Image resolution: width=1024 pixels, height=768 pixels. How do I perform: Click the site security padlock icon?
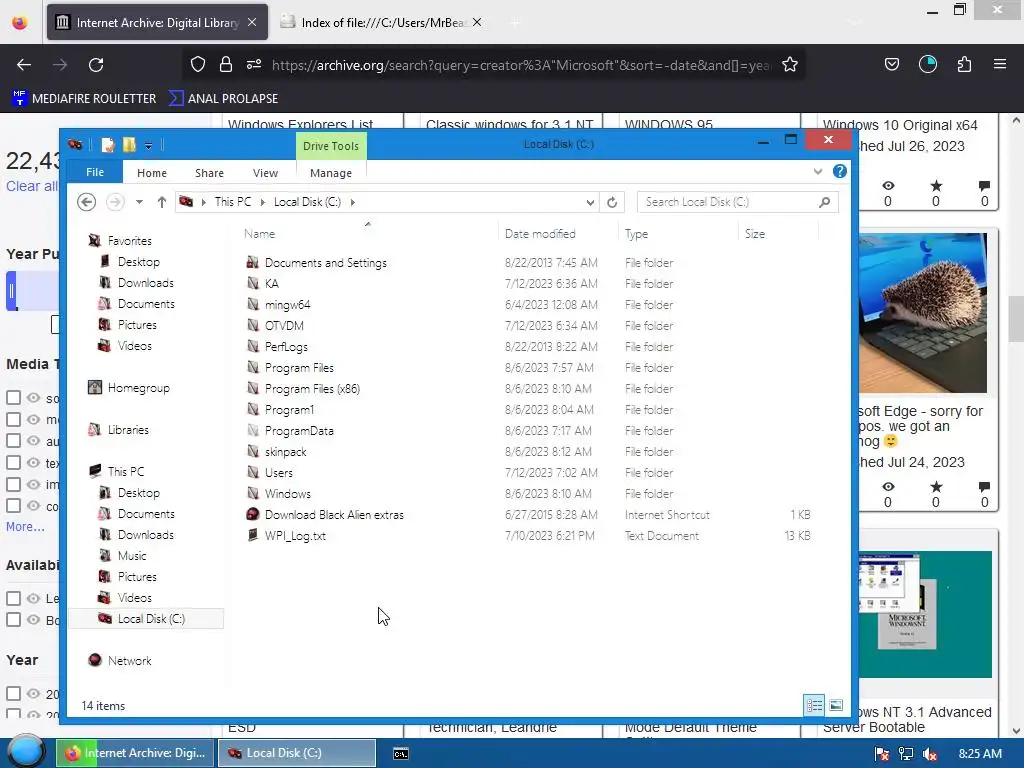pyautogui.click(x=226, y=64)
